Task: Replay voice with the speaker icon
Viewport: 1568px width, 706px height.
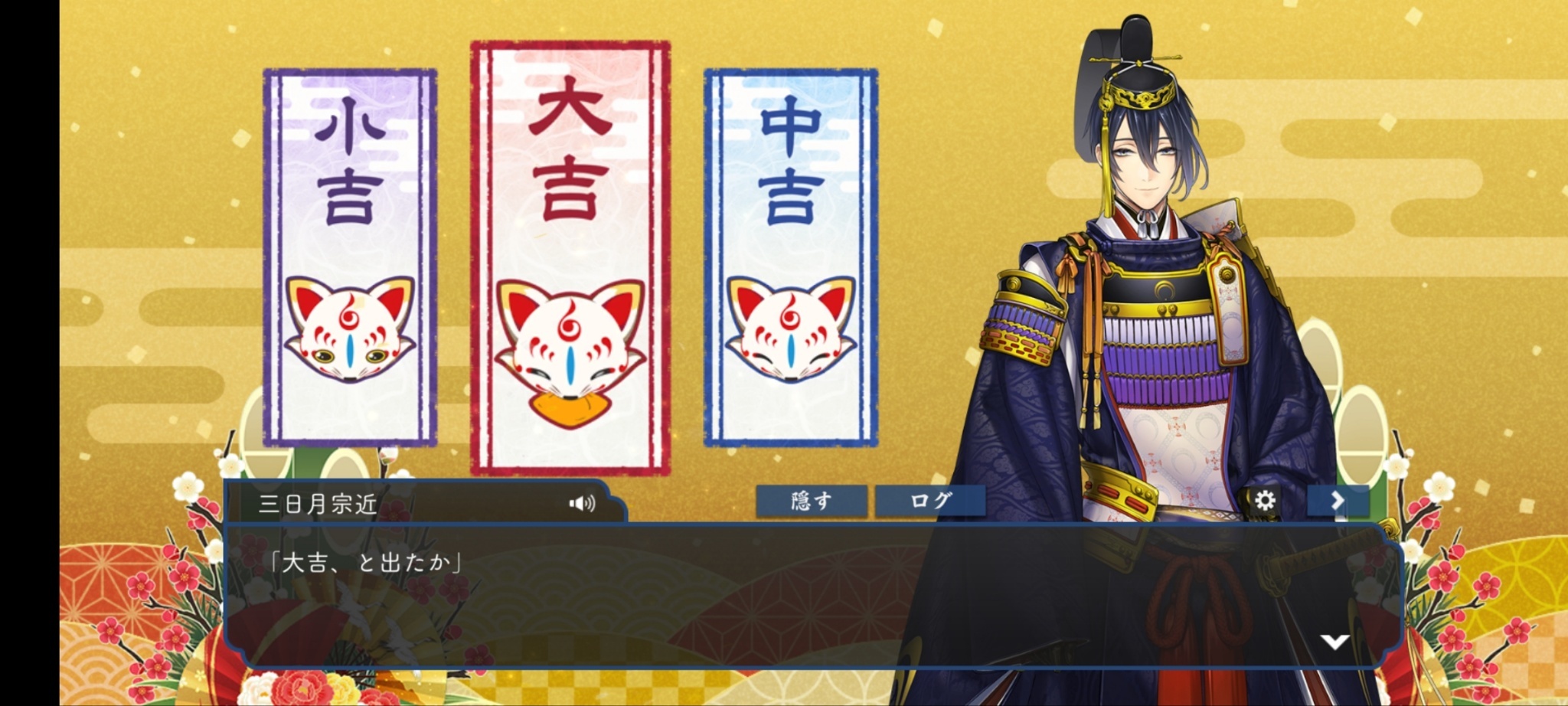Action: pos(582,503)
